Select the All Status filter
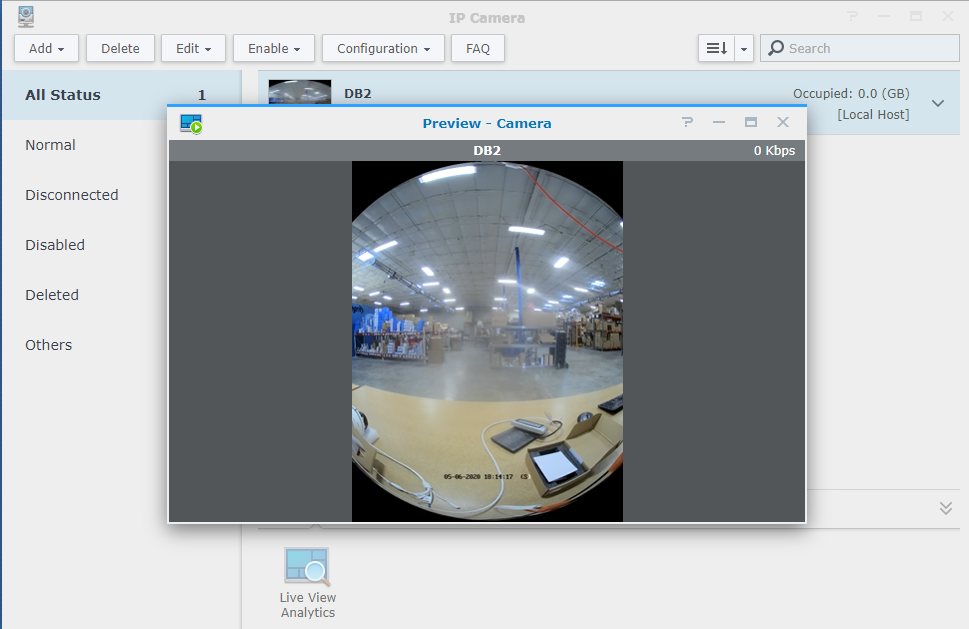Image resolution: width=969 pixels, height=629 pixels. tap(121, 95)
